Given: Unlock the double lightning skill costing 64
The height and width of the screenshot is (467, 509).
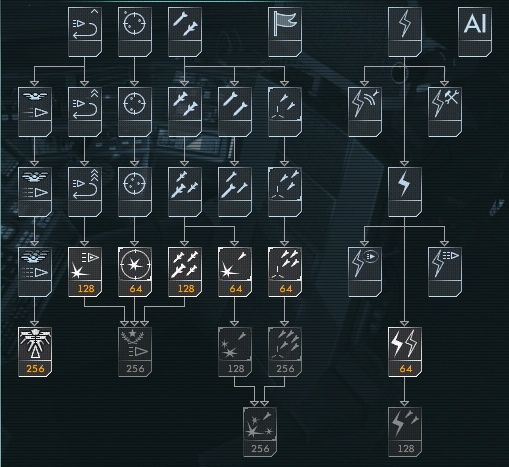Looking at the screenshot, I should point(405,352).
